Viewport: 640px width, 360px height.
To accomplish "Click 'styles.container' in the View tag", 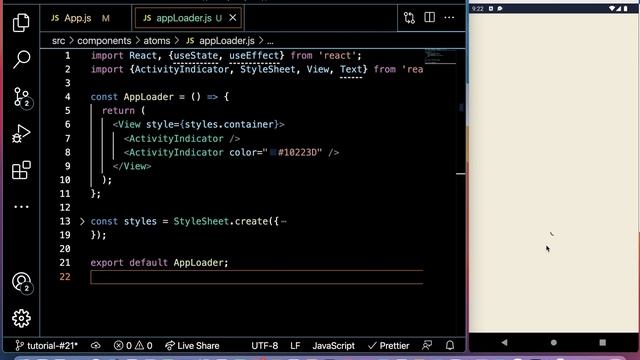I will [x=229, y=124].
